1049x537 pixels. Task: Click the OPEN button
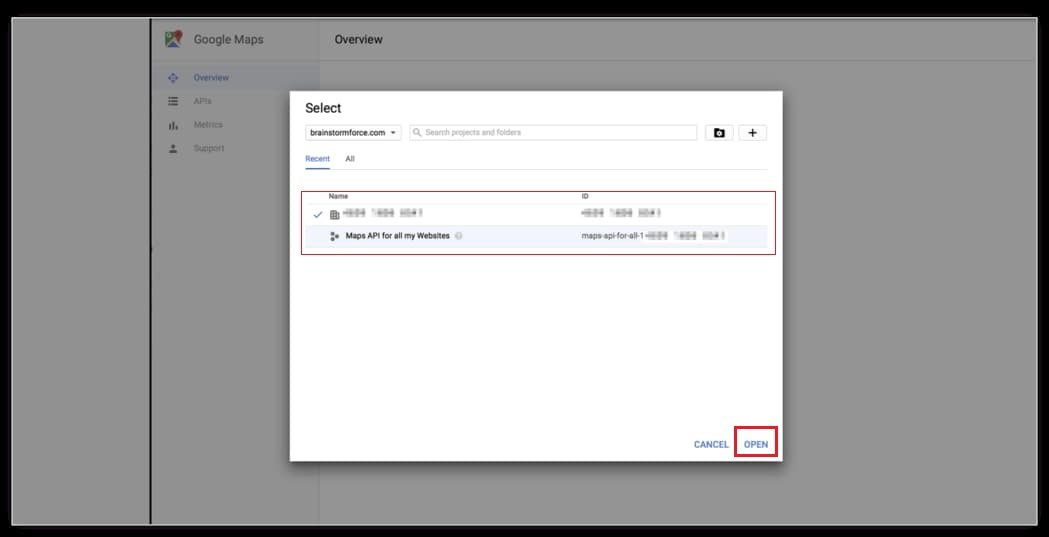tap(756, 445)
